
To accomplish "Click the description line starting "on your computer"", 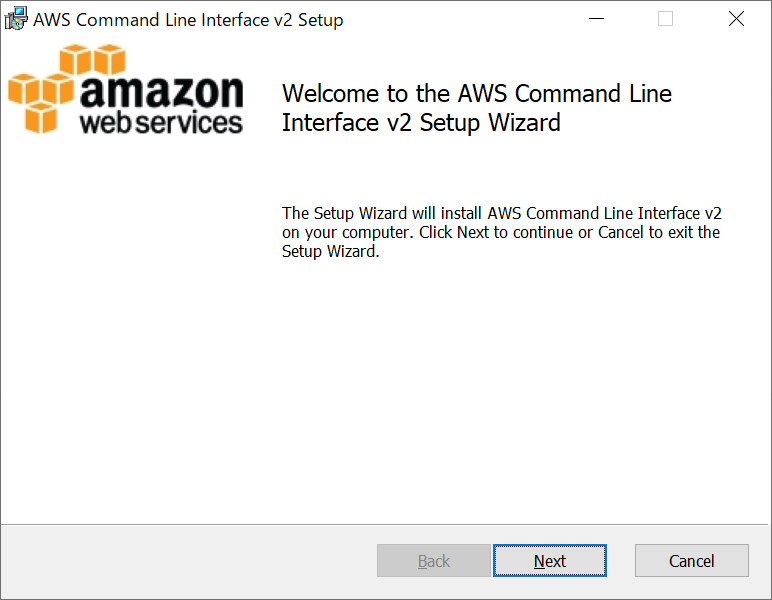I will pos(500,232).
